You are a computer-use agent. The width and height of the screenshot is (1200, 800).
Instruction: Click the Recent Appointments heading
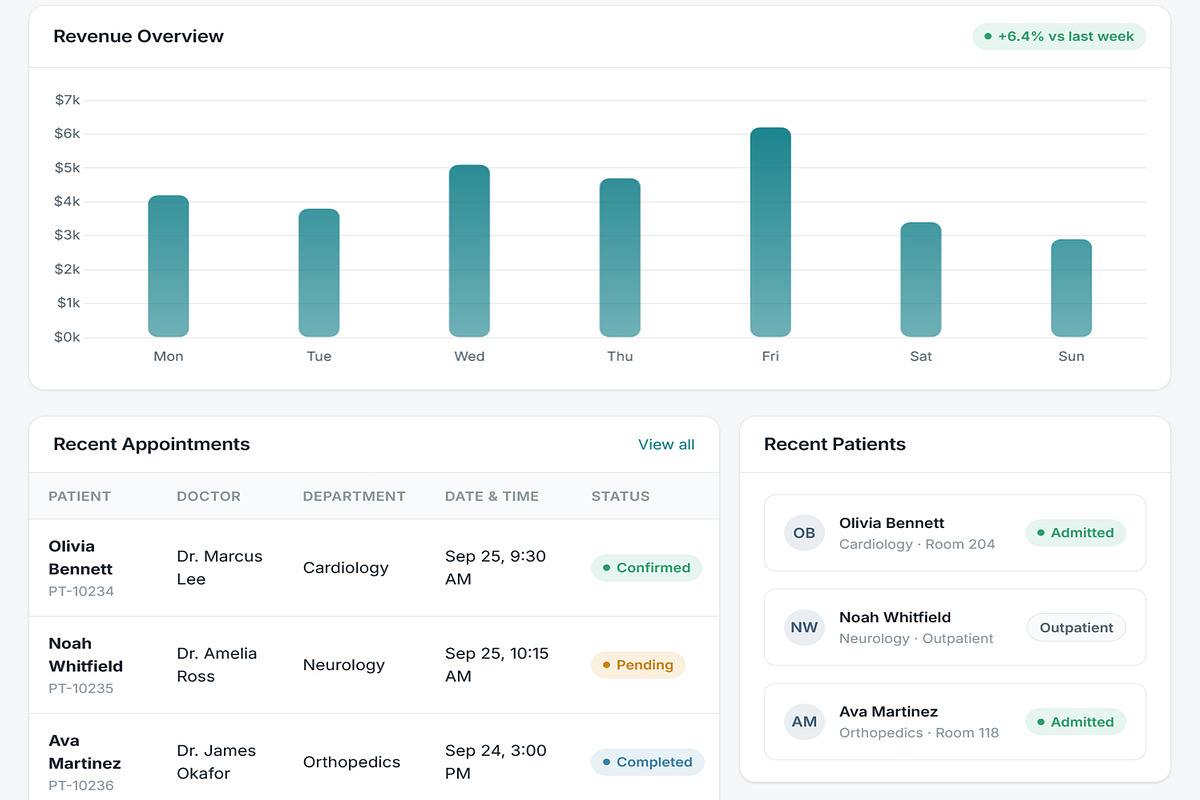click(151, 444)
